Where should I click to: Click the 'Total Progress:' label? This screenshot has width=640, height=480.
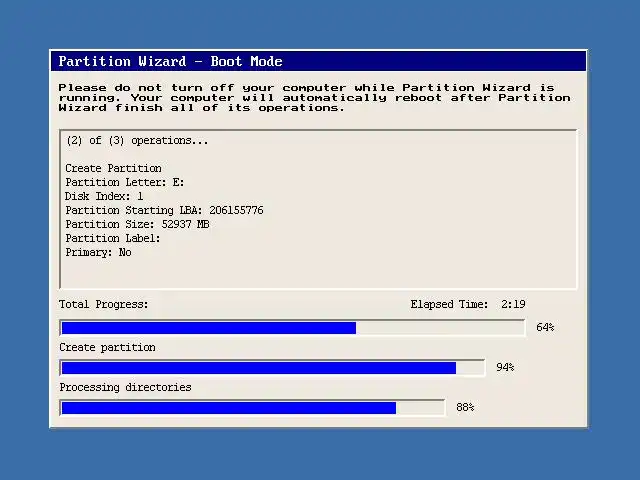click(x=104, y=304)
